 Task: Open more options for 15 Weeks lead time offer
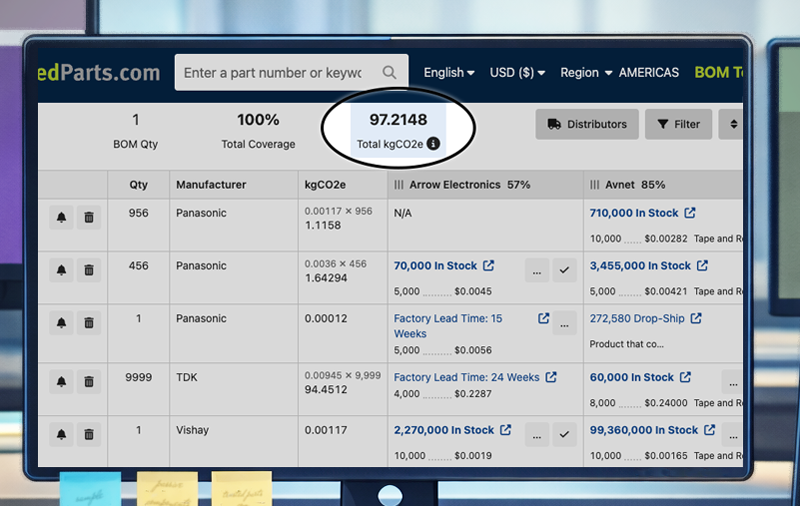tap(564, 323)
